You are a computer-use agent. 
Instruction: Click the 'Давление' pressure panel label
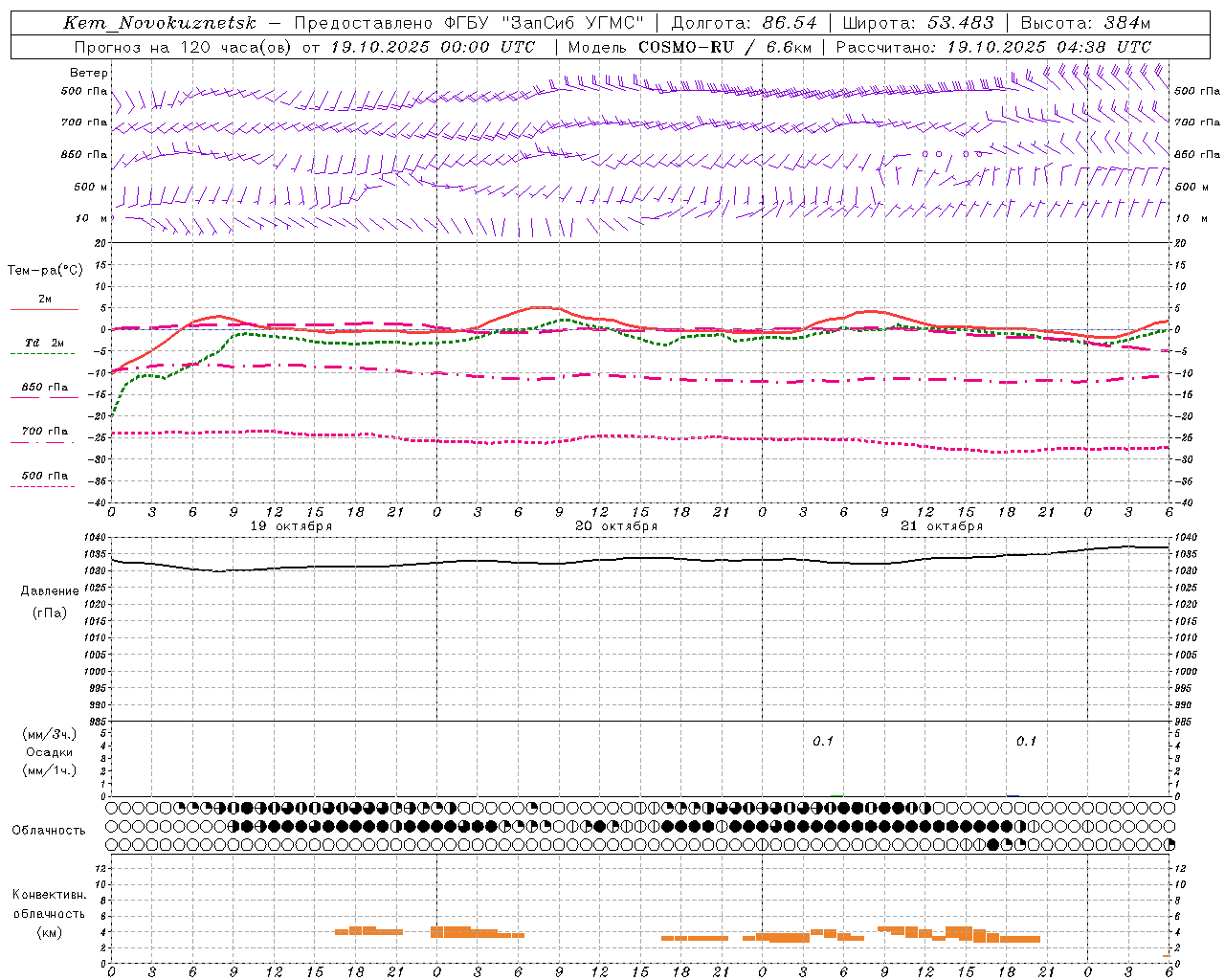pyautogui.click(x=50, y=591)
